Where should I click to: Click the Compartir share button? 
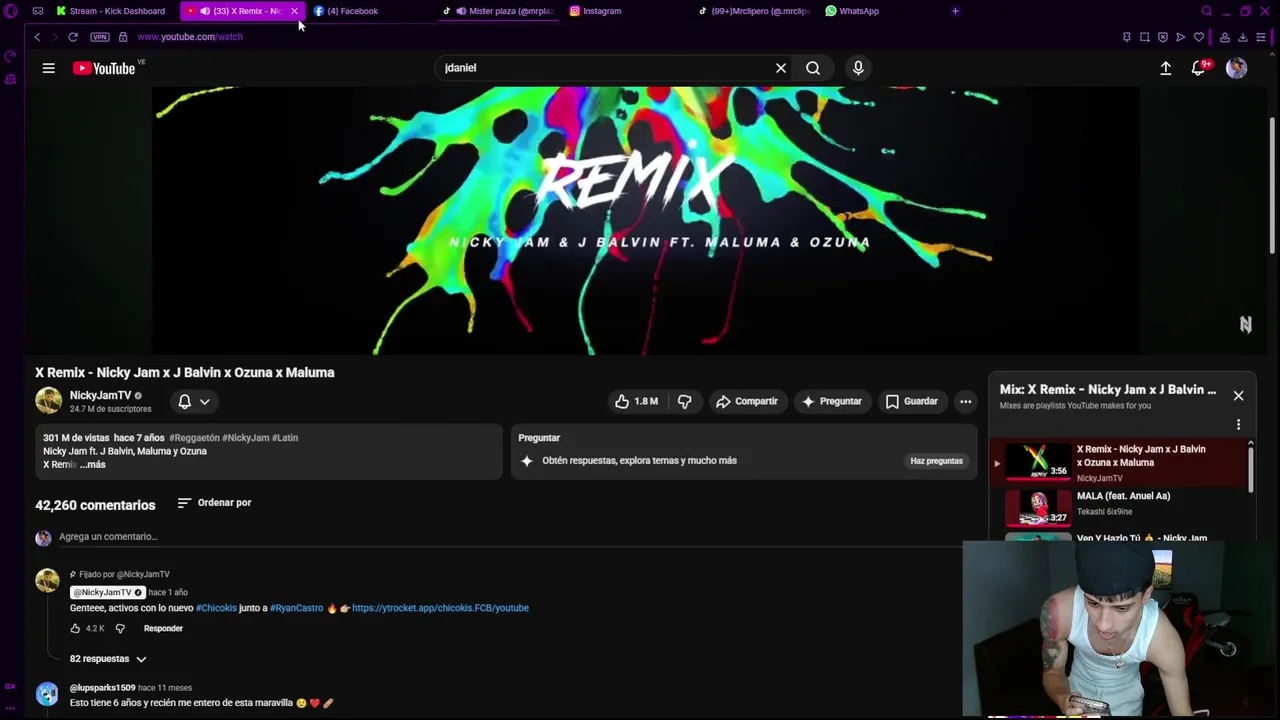746,401
